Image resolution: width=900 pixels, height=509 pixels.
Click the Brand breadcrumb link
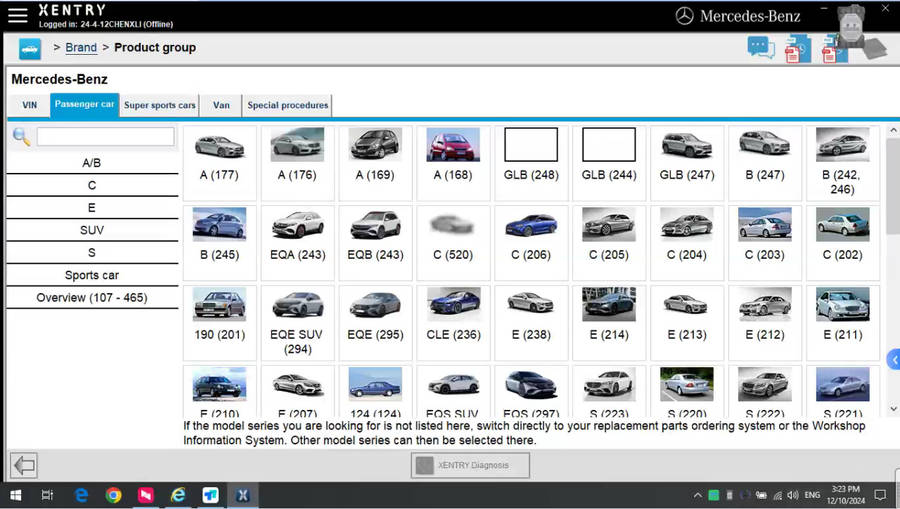(81, 48)
